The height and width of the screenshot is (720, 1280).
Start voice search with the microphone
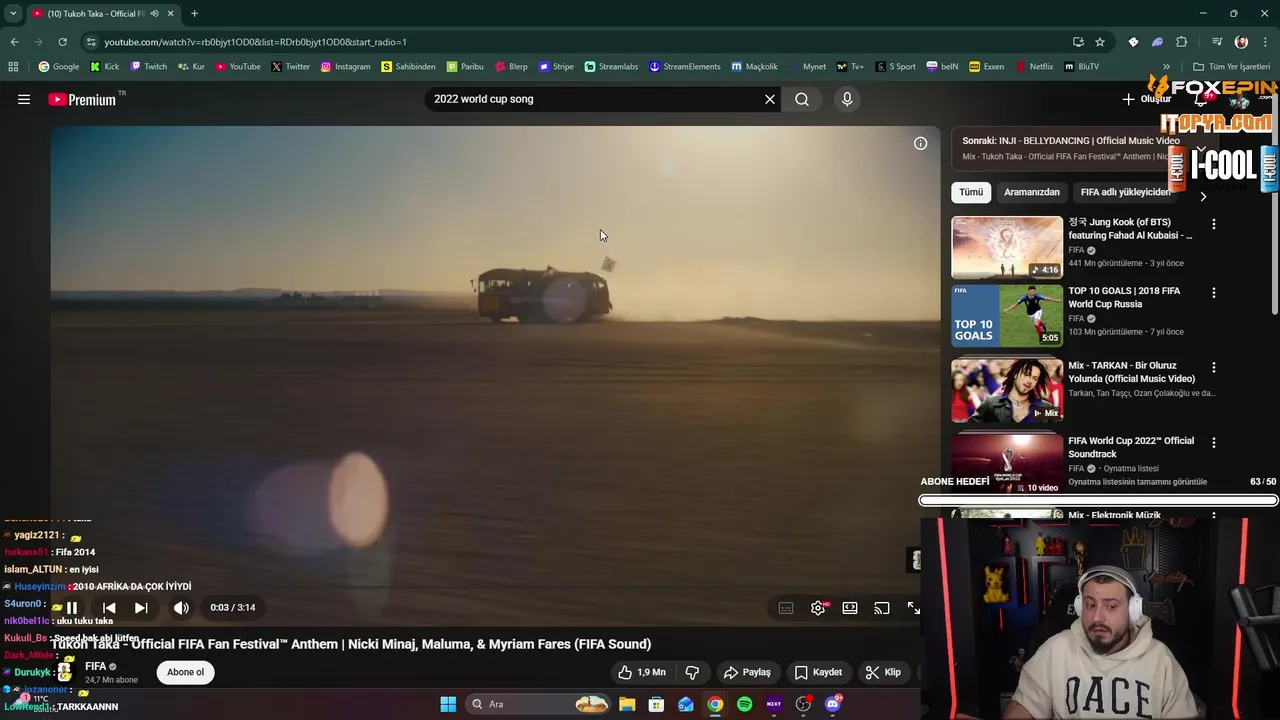pyautogui.click(x=847, y=99)
